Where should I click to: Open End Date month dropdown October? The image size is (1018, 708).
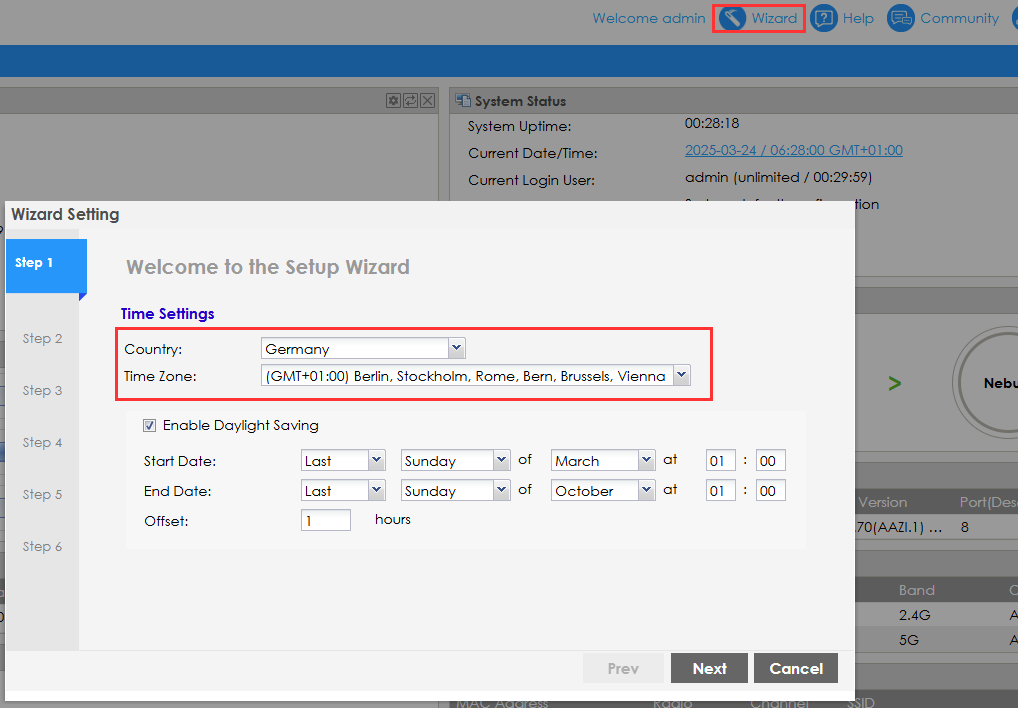(x=603, y=491)
